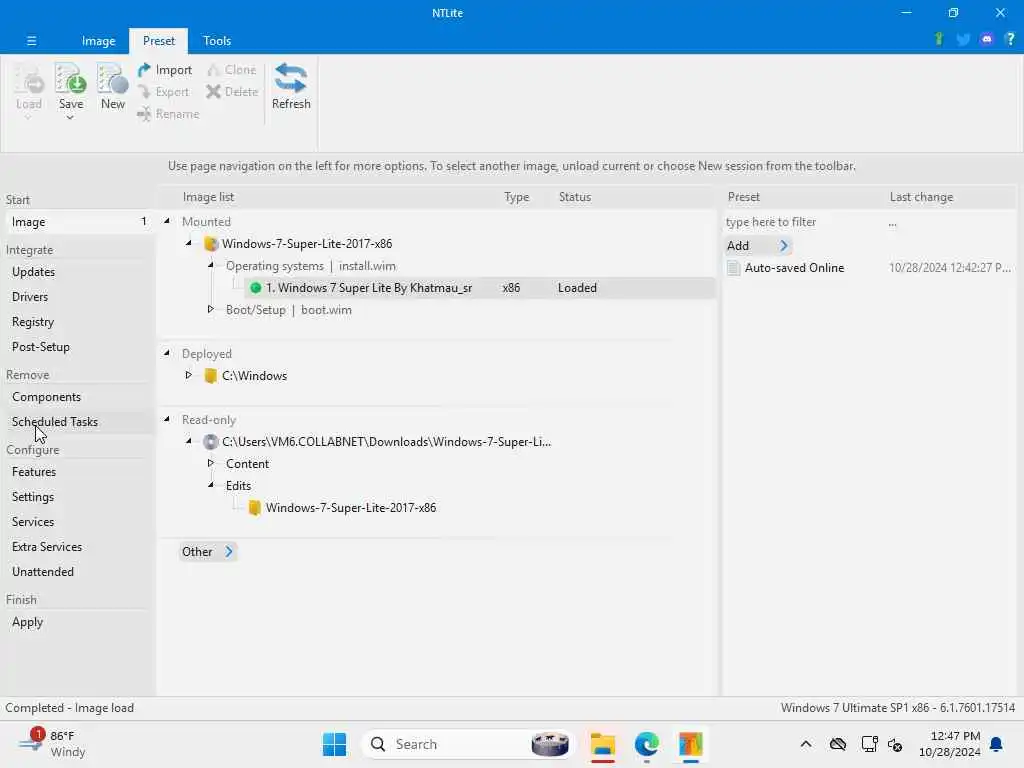1024x768 pixels.
Task: Collapse the Edits node
Action: (x=211, y=485)
